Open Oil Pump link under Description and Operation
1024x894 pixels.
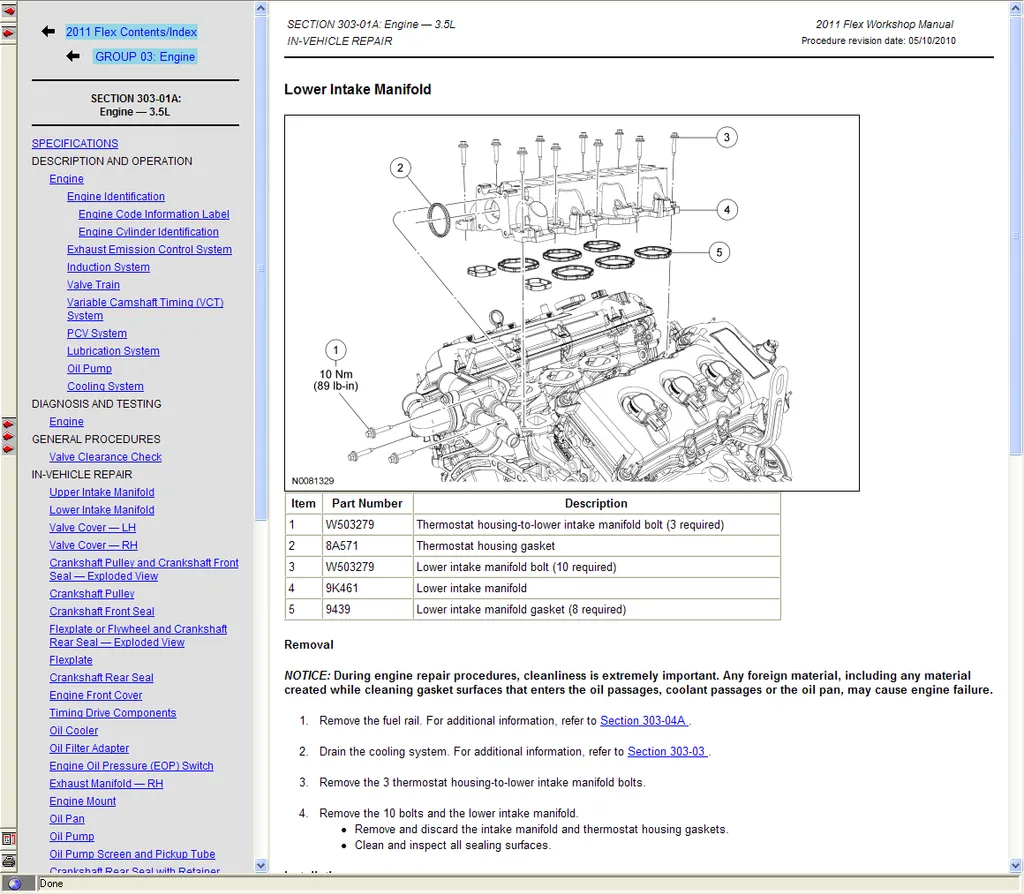coord(89,368)
